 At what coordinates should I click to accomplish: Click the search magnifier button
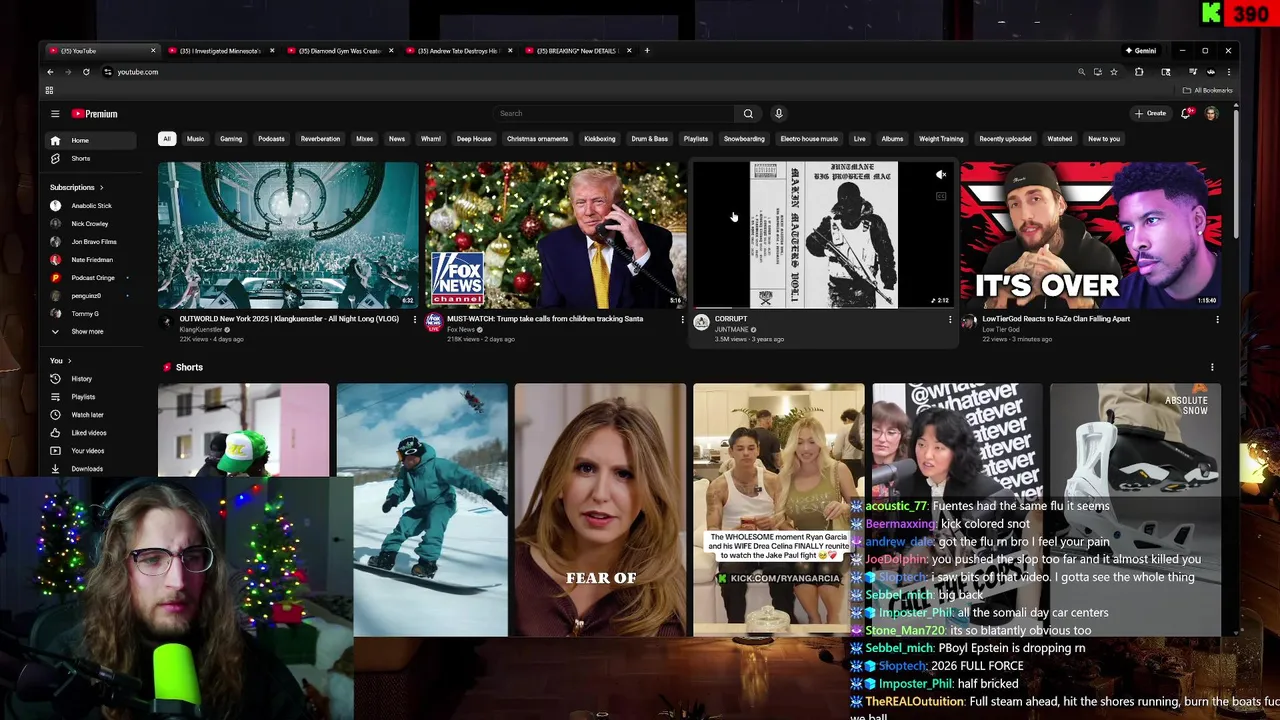(x=748, y=114)
